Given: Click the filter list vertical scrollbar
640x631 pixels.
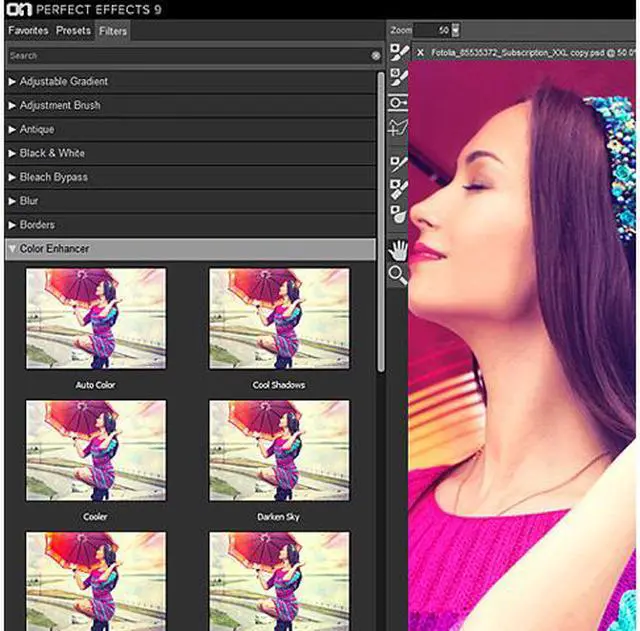Looking at the screenshot, I should tap(381, 220).
